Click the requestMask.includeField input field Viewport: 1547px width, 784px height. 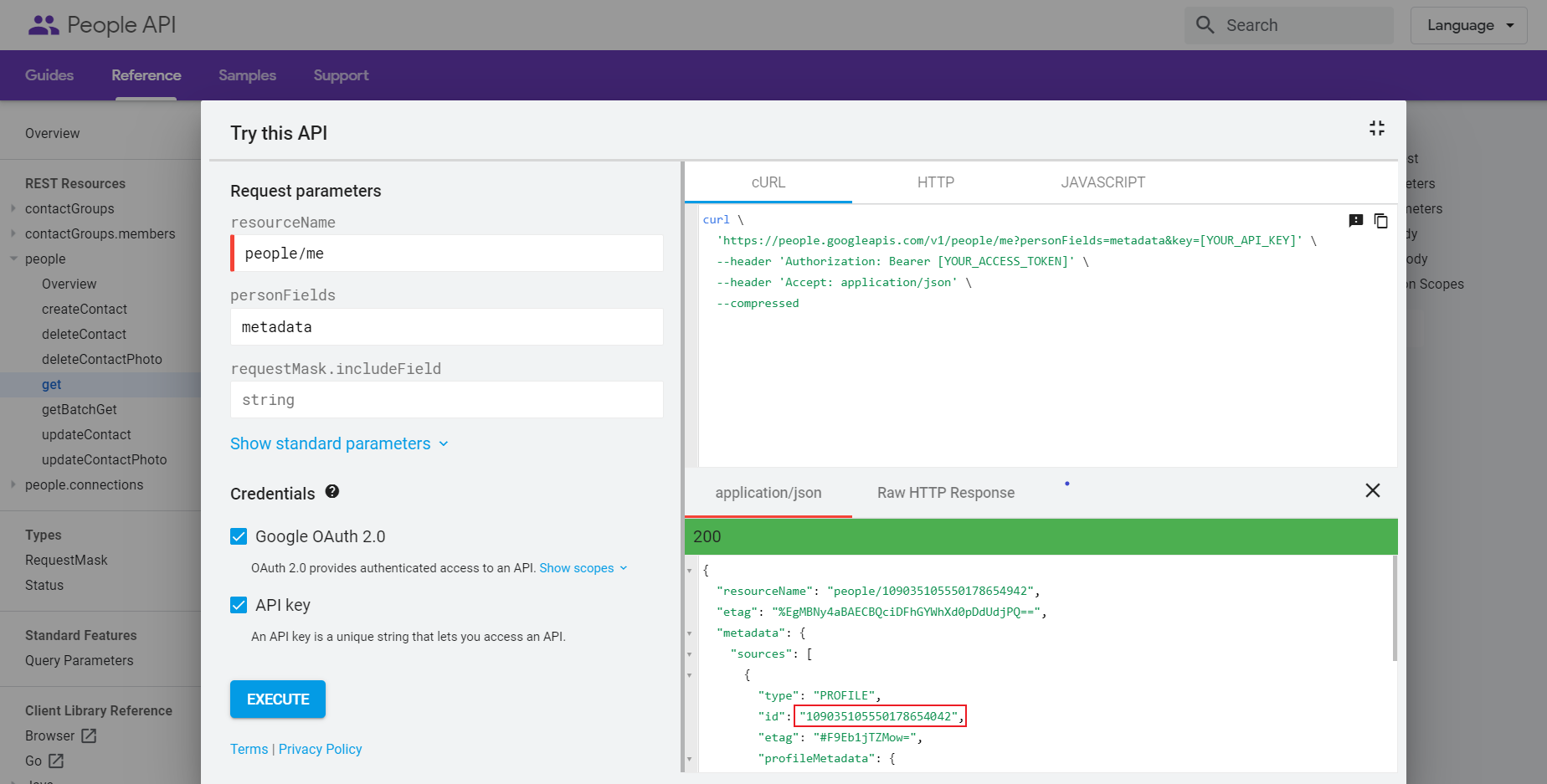tap(447, 400)
